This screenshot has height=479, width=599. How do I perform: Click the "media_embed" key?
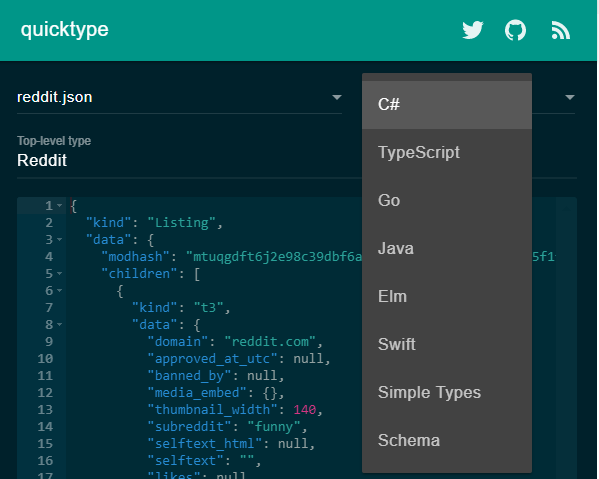pos(197,393)
